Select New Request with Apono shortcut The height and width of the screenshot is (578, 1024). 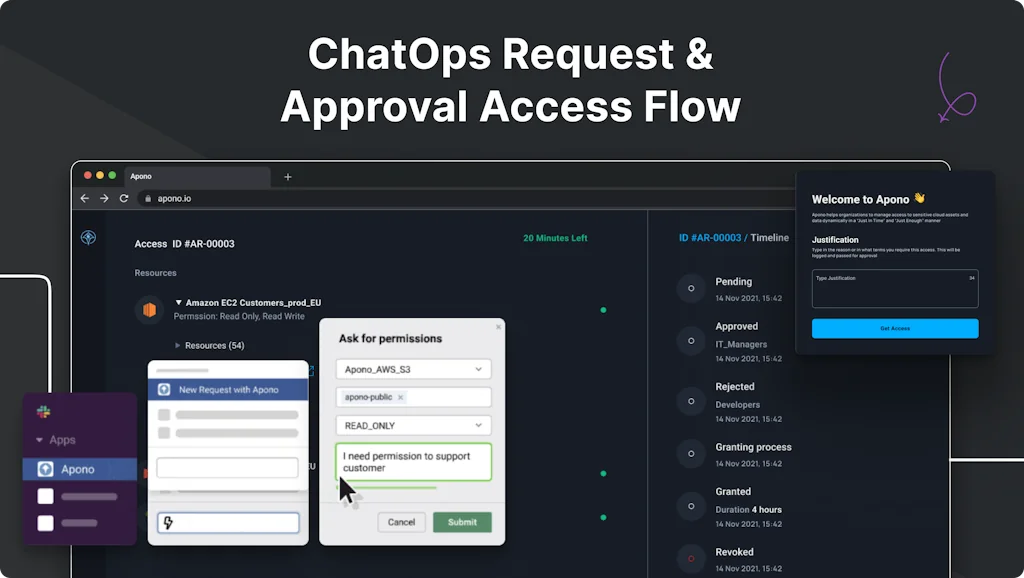point(228,389)
